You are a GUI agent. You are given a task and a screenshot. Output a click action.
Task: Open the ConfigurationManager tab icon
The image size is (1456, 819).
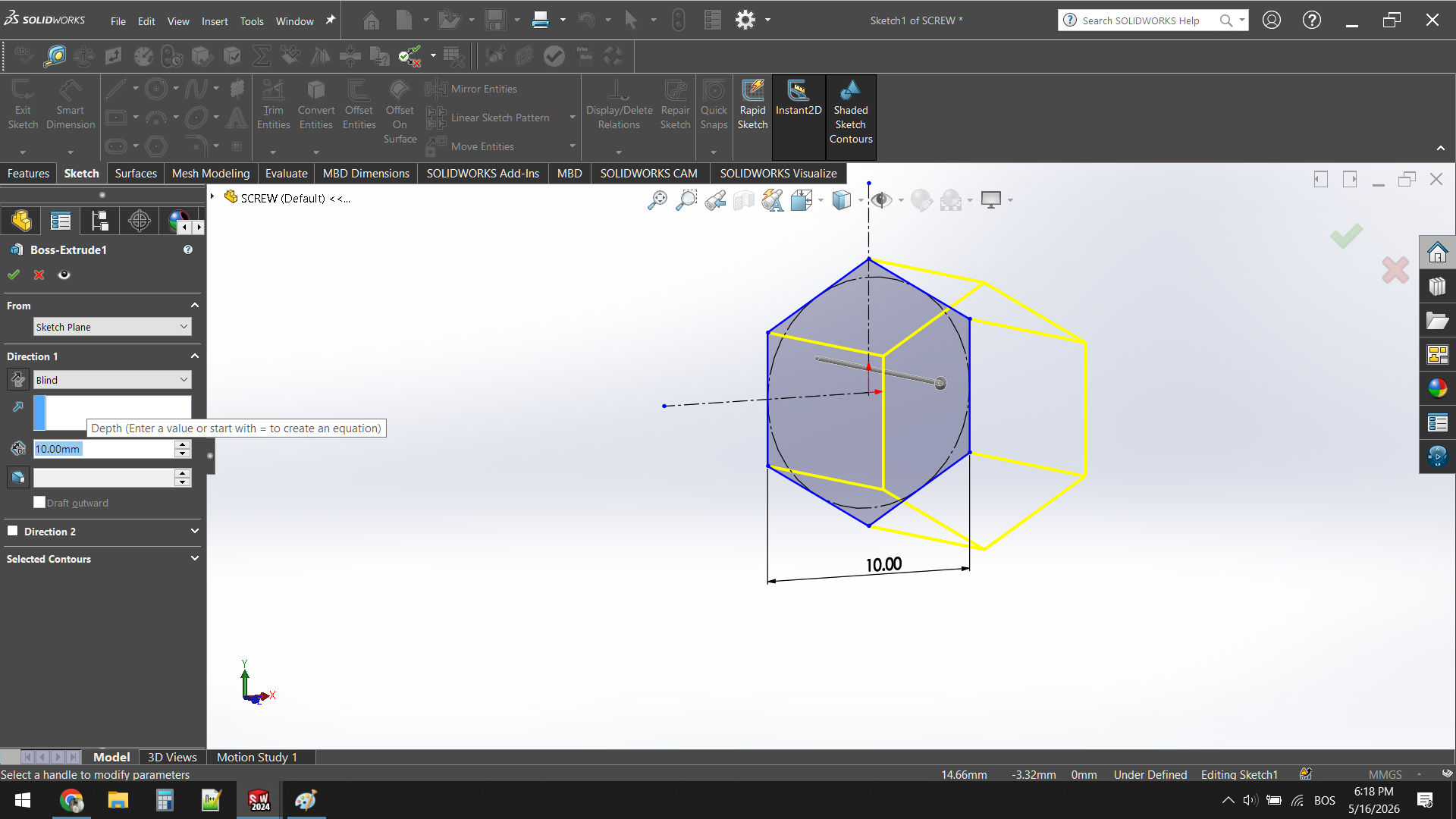[x=100, y=221]
